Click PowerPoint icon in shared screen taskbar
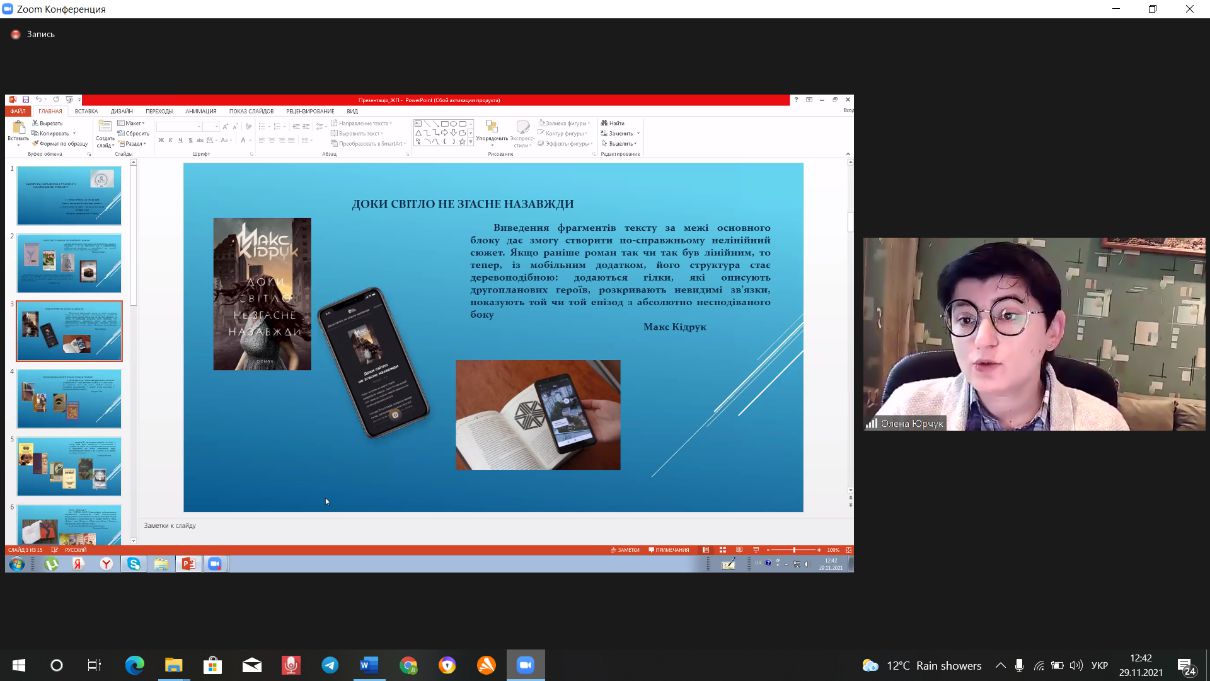The height and width of the screenshot is (681, 1210). (x=187, y=564)
